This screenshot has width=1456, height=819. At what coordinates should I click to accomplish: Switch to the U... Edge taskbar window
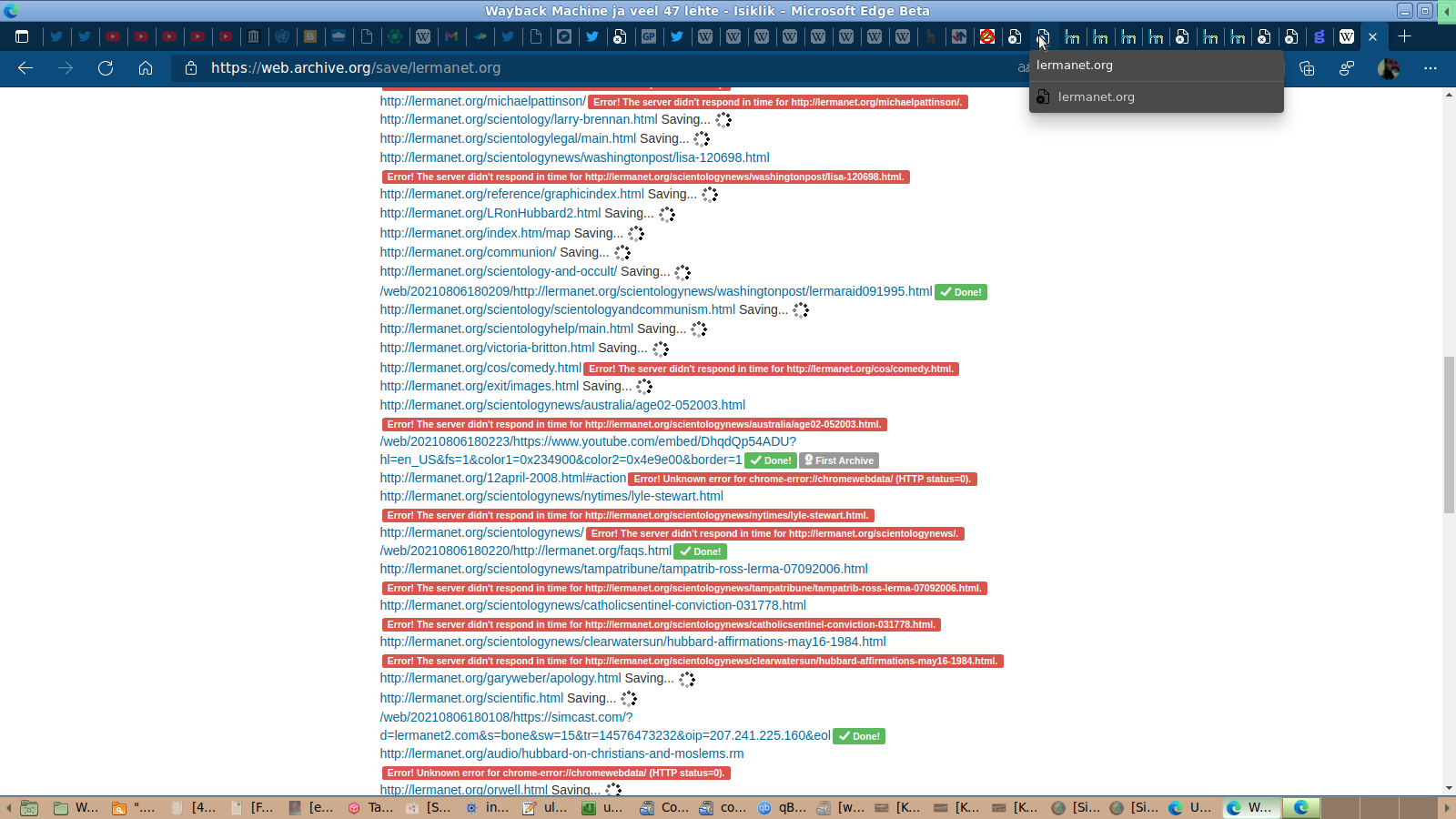[1190, 807]
